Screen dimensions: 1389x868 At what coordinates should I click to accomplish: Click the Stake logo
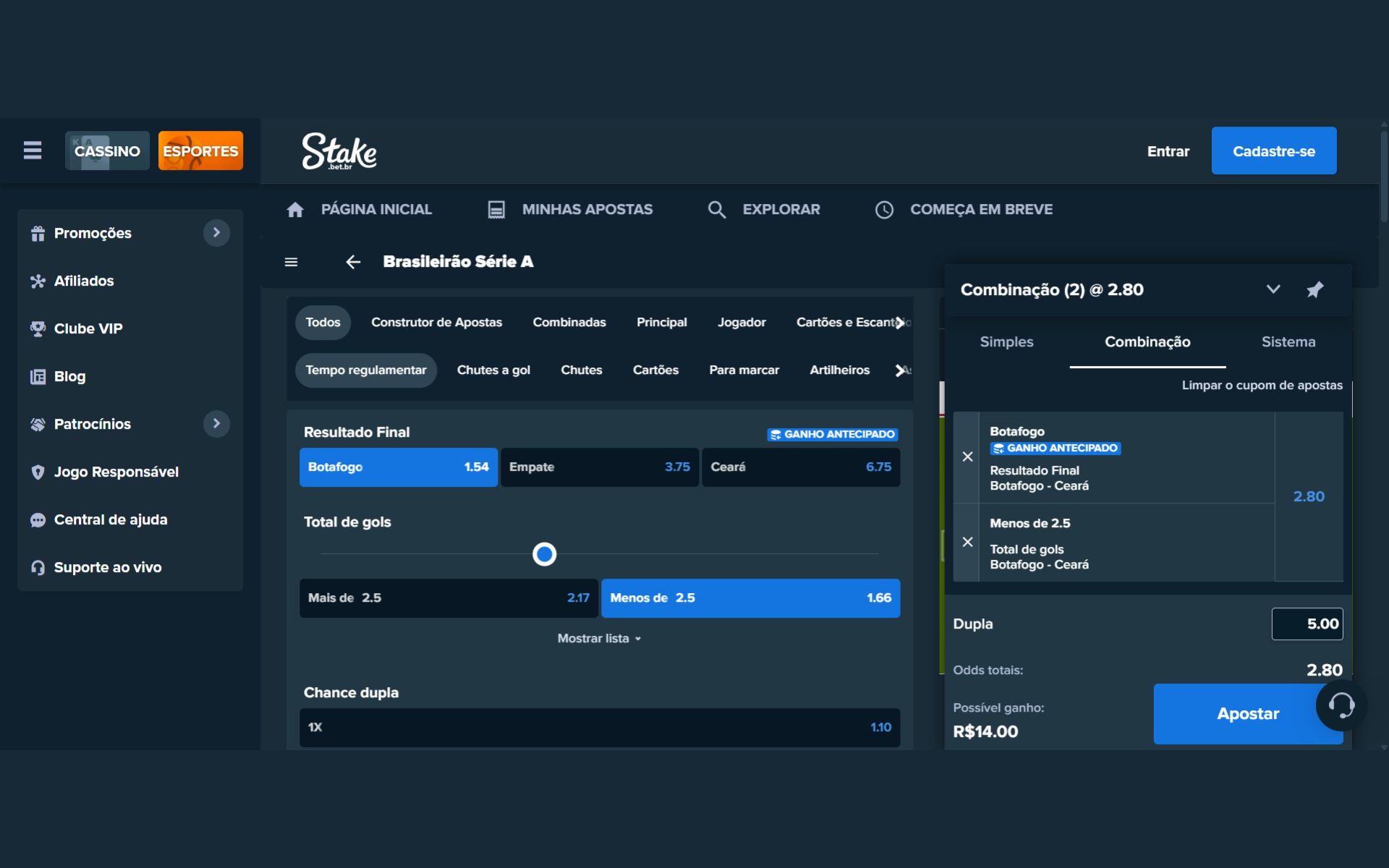pyautogui.click(x=339, y=151)
